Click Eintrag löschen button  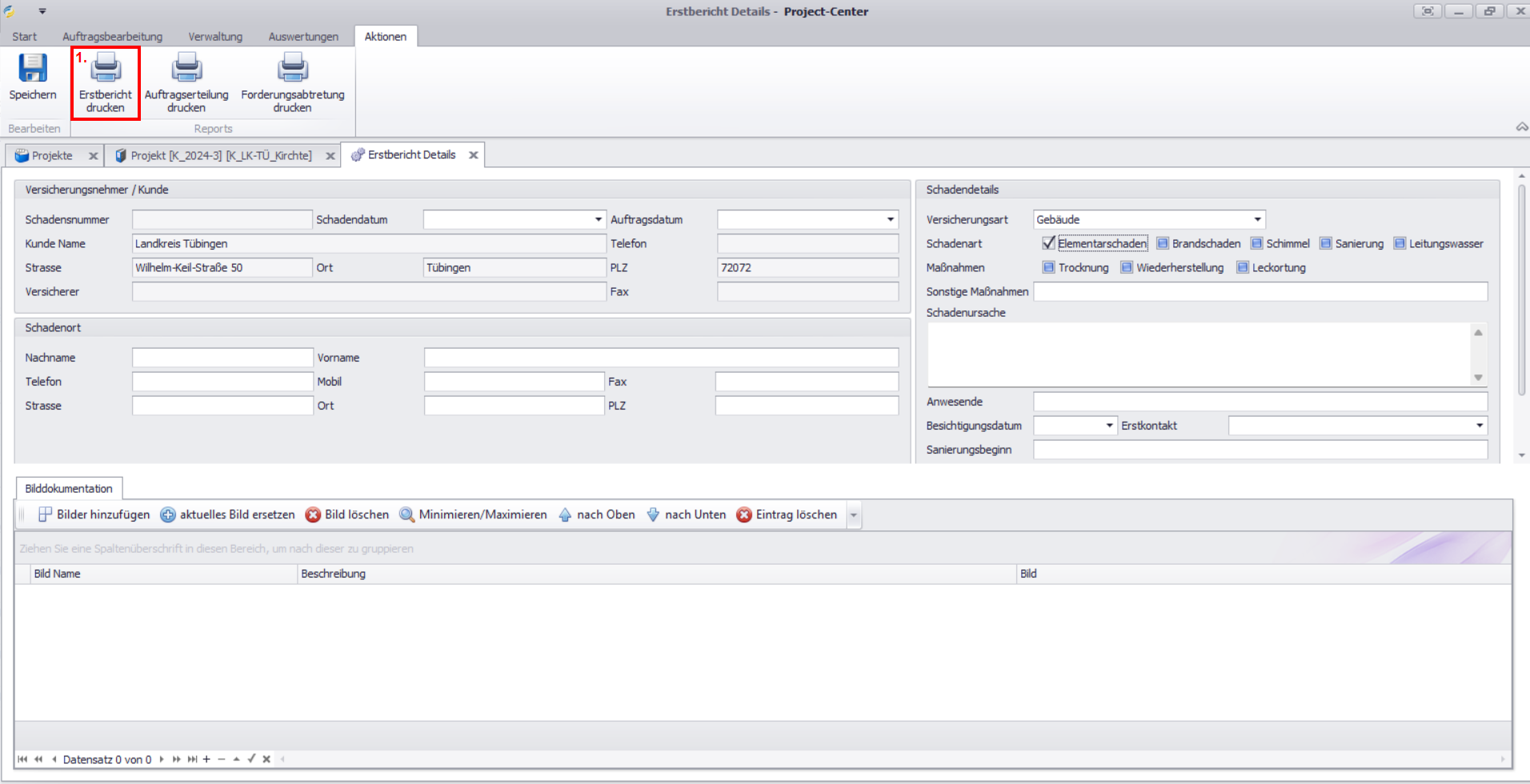pyautogui.click(x=787, y=514)
